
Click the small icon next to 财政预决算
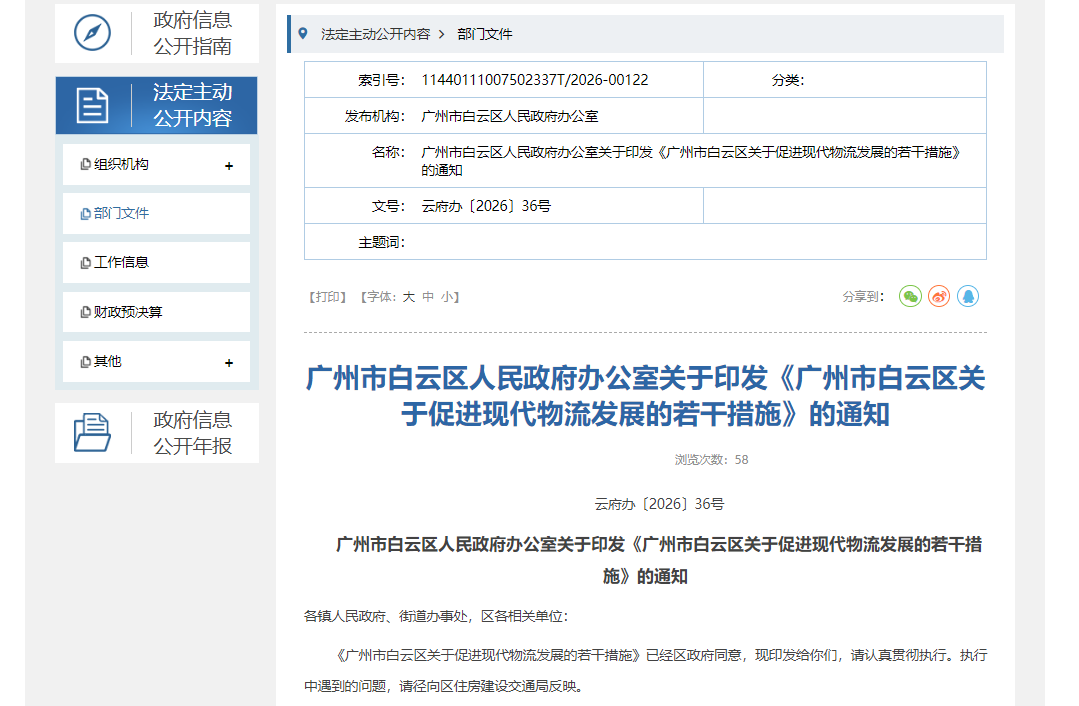[85, 312]
